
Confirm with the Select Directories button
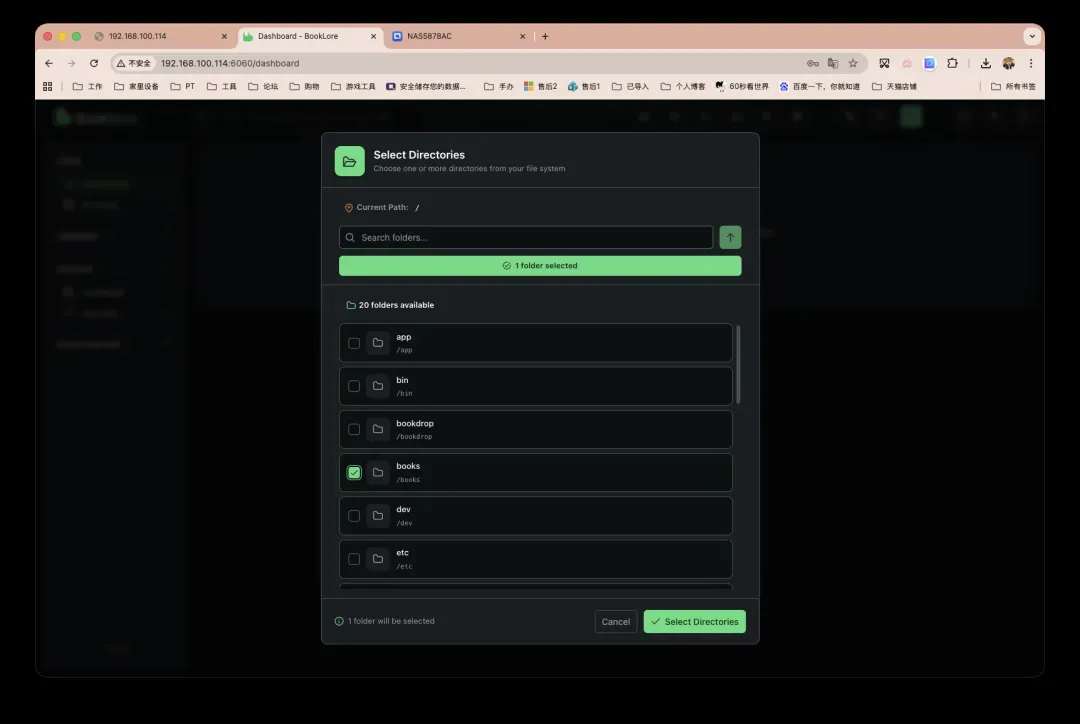coord(694,621)
